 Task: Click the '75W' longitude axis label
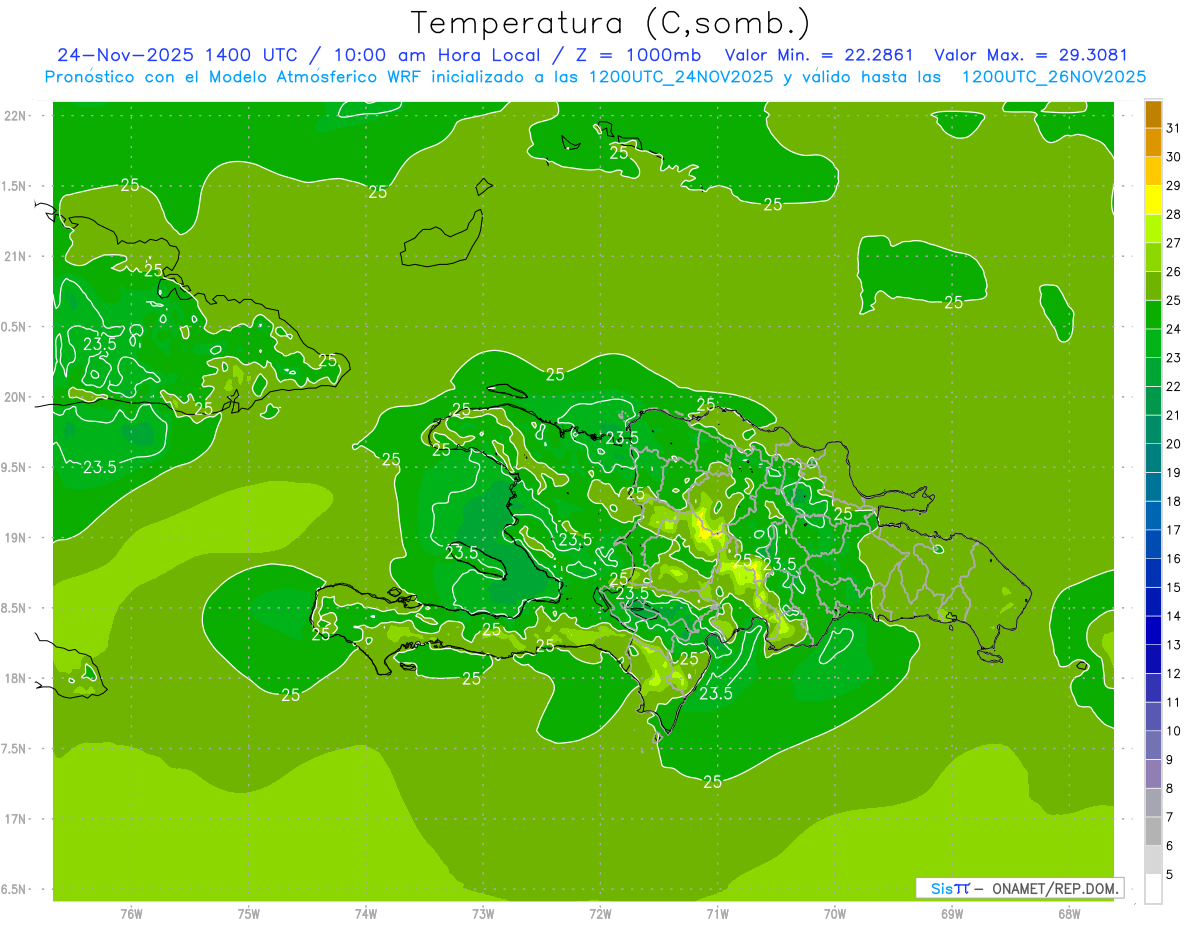249,913
